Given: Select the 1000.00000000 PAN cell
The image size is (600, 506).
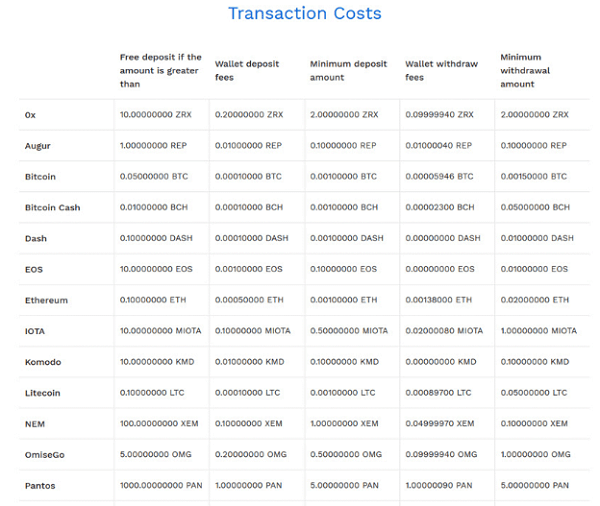Looking at the screenshot, I should point(161,485).
